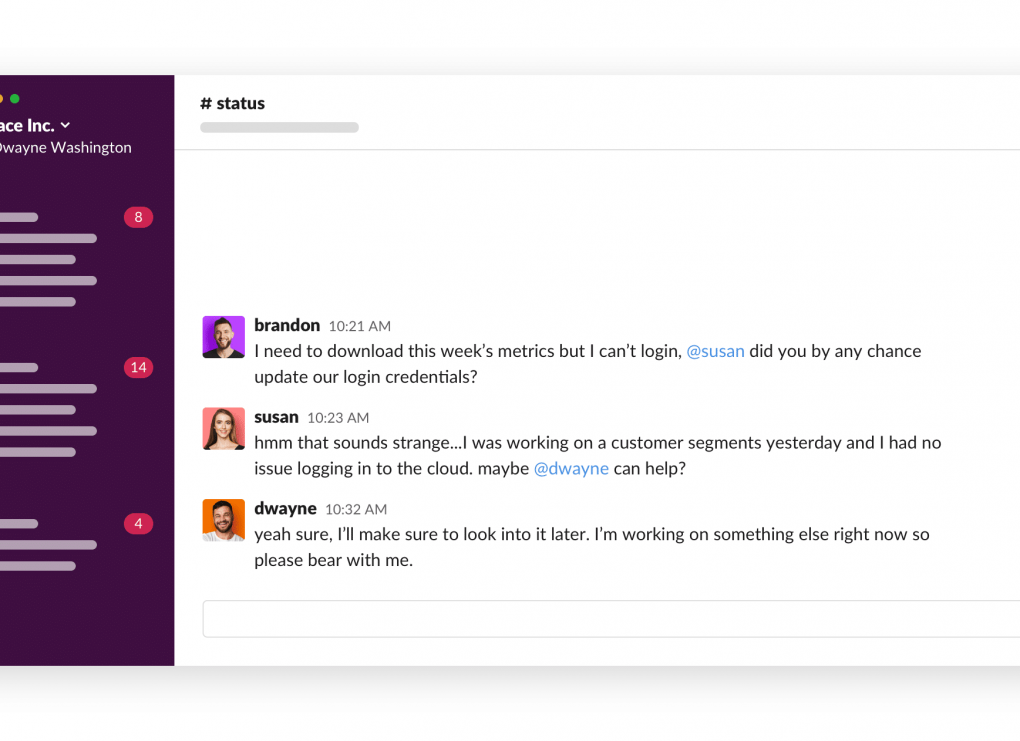Open susan's profile avatar
The height and width of the screenshot is (741, 1020).
224,429
